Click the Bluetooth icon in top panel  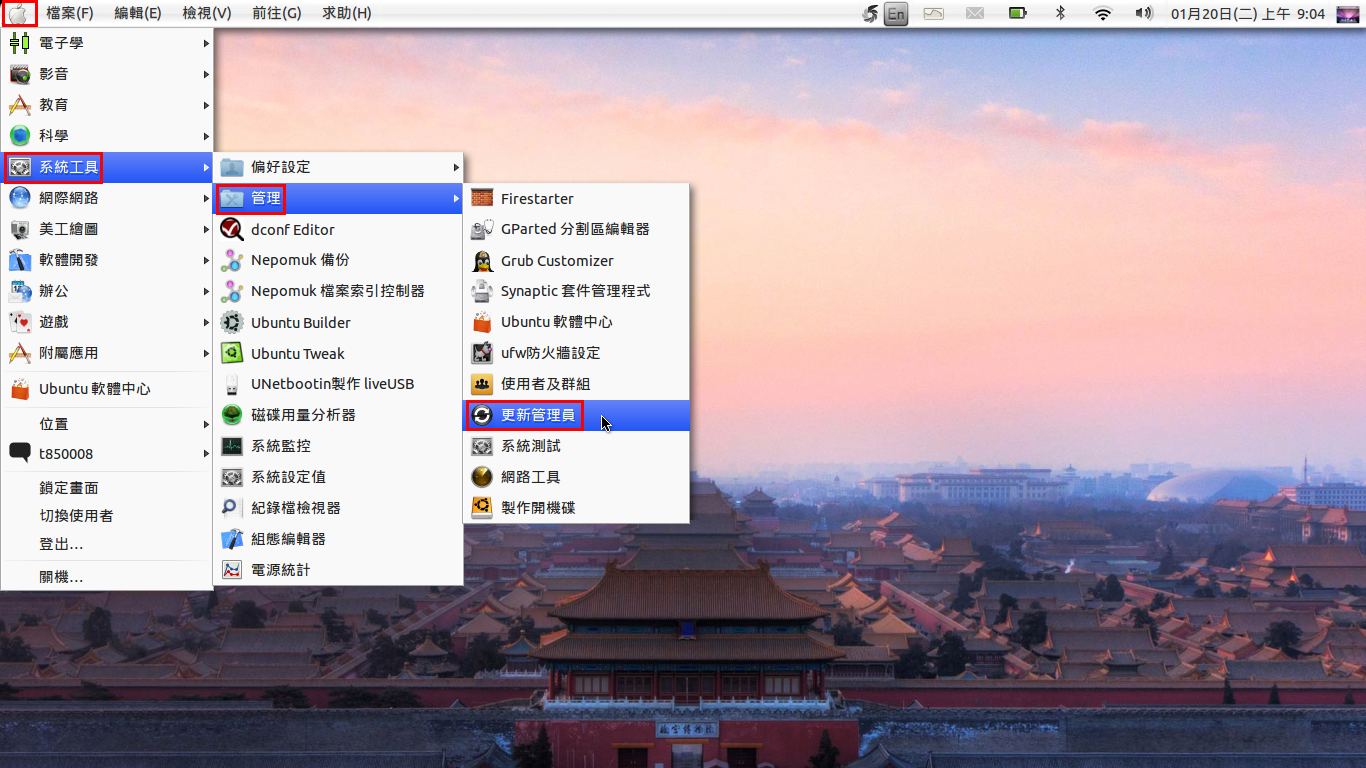point(1061,14)
